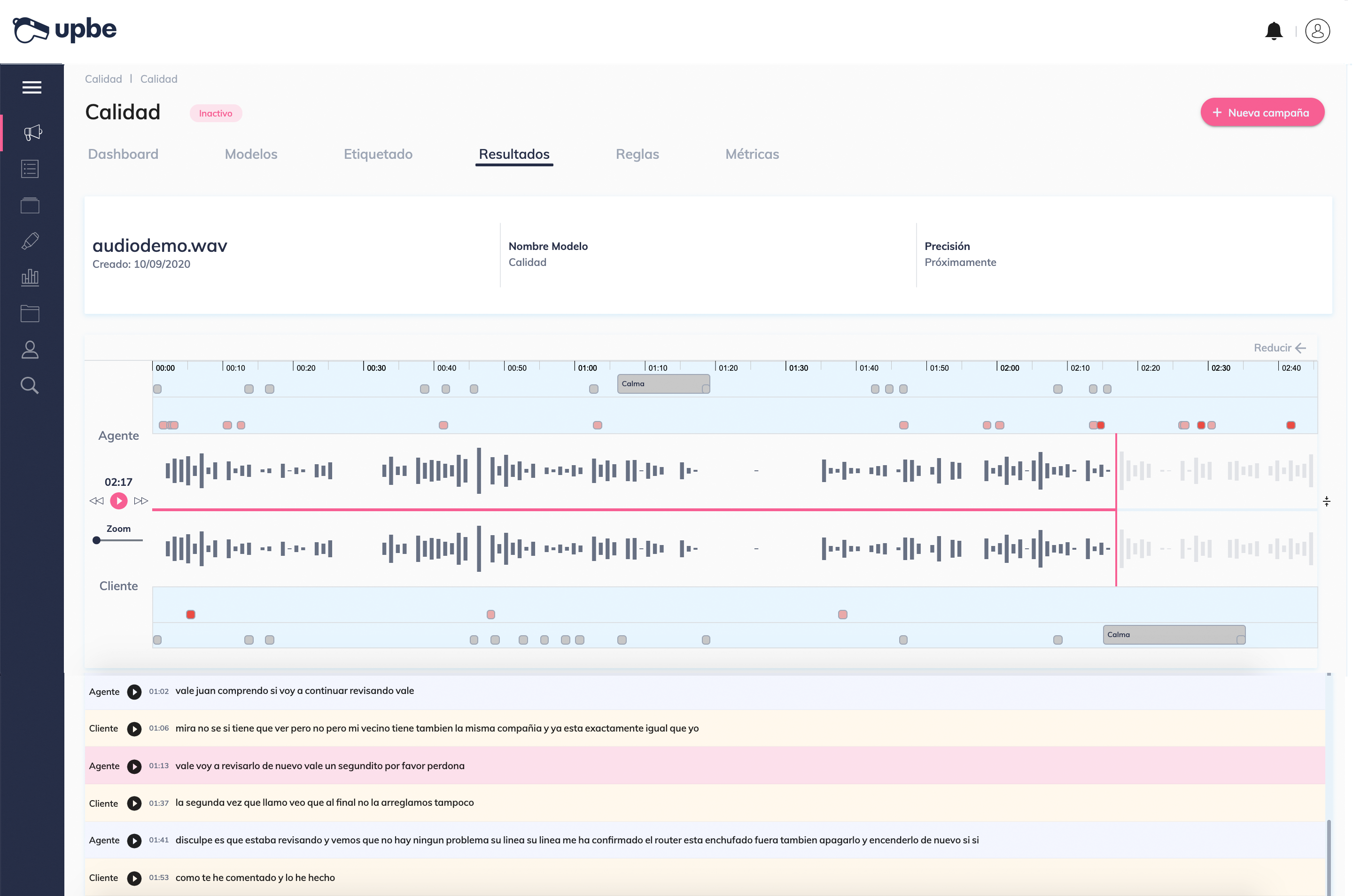
Task: Select the Cliente Calma tag near 02:20
Action: point(1174,635)
